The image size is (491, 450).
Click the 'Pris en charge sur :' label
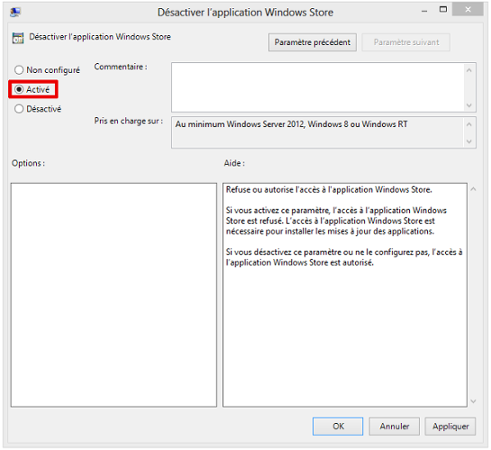point(128,121)
